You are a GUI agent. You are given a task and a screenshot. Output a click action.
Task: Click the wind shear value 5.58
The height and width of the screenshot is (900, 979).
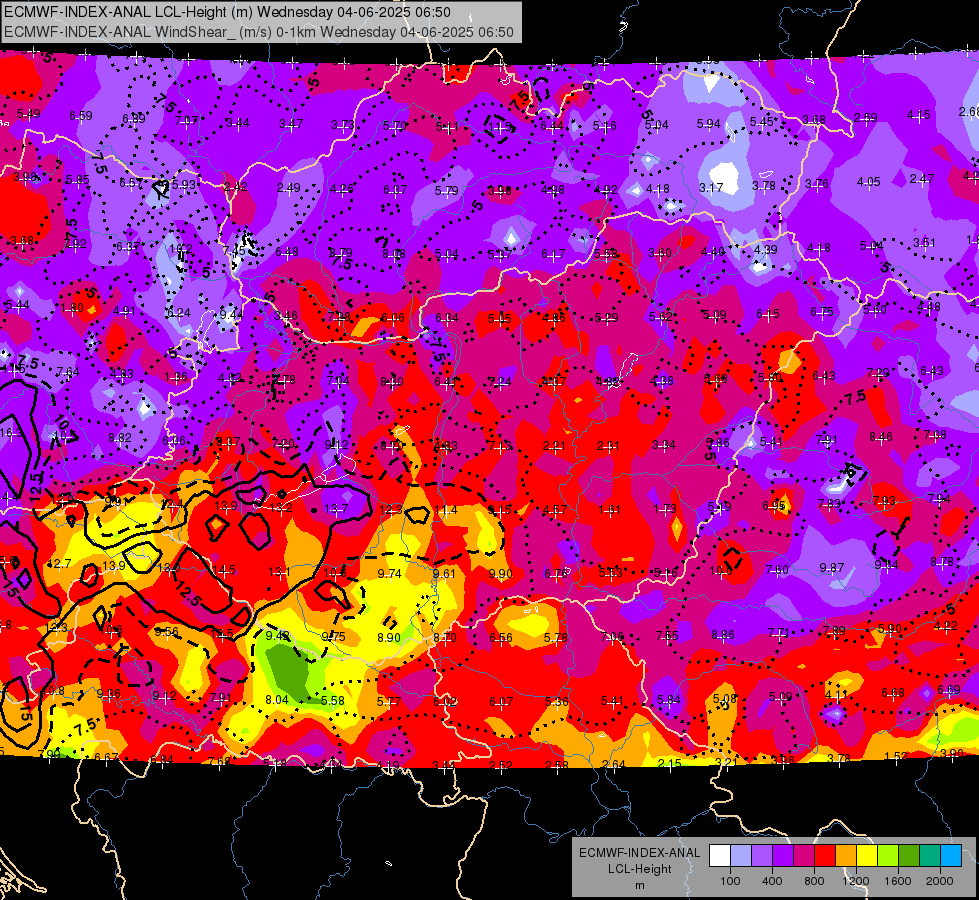333,701
